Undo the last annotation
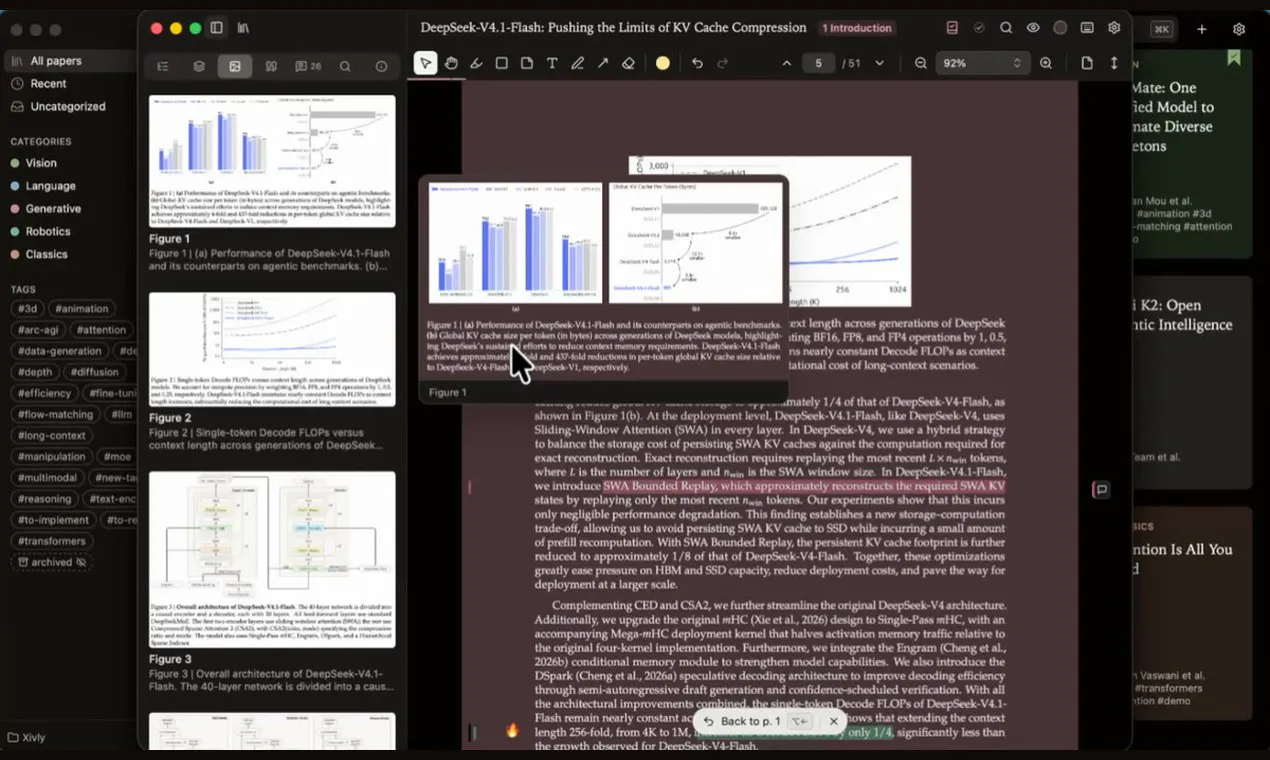 pyautogui.click(x=697, y=63)
